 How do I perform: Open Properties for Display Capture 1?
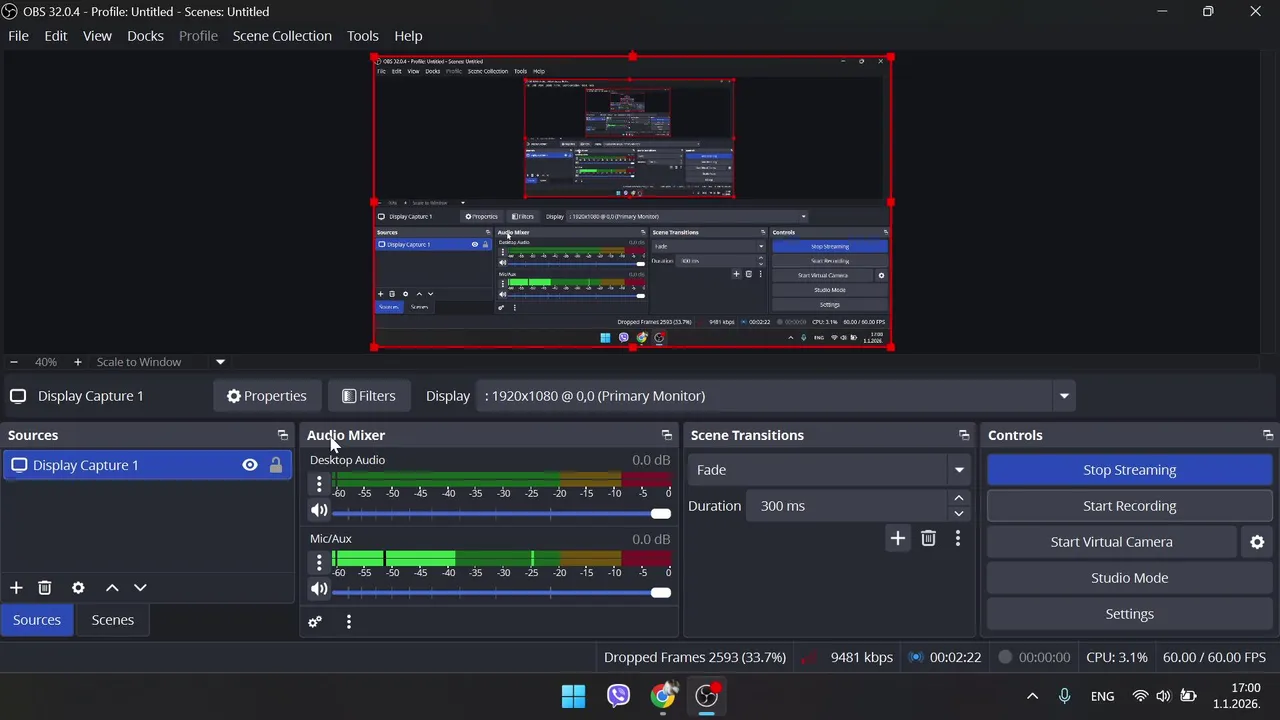(267, 396)
